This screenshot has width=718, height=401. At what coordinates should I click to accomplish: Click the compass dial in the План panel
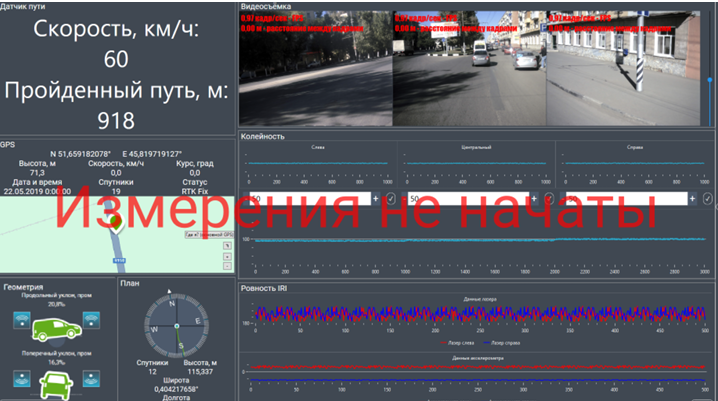pyautogui.click(x=177, y=326)
